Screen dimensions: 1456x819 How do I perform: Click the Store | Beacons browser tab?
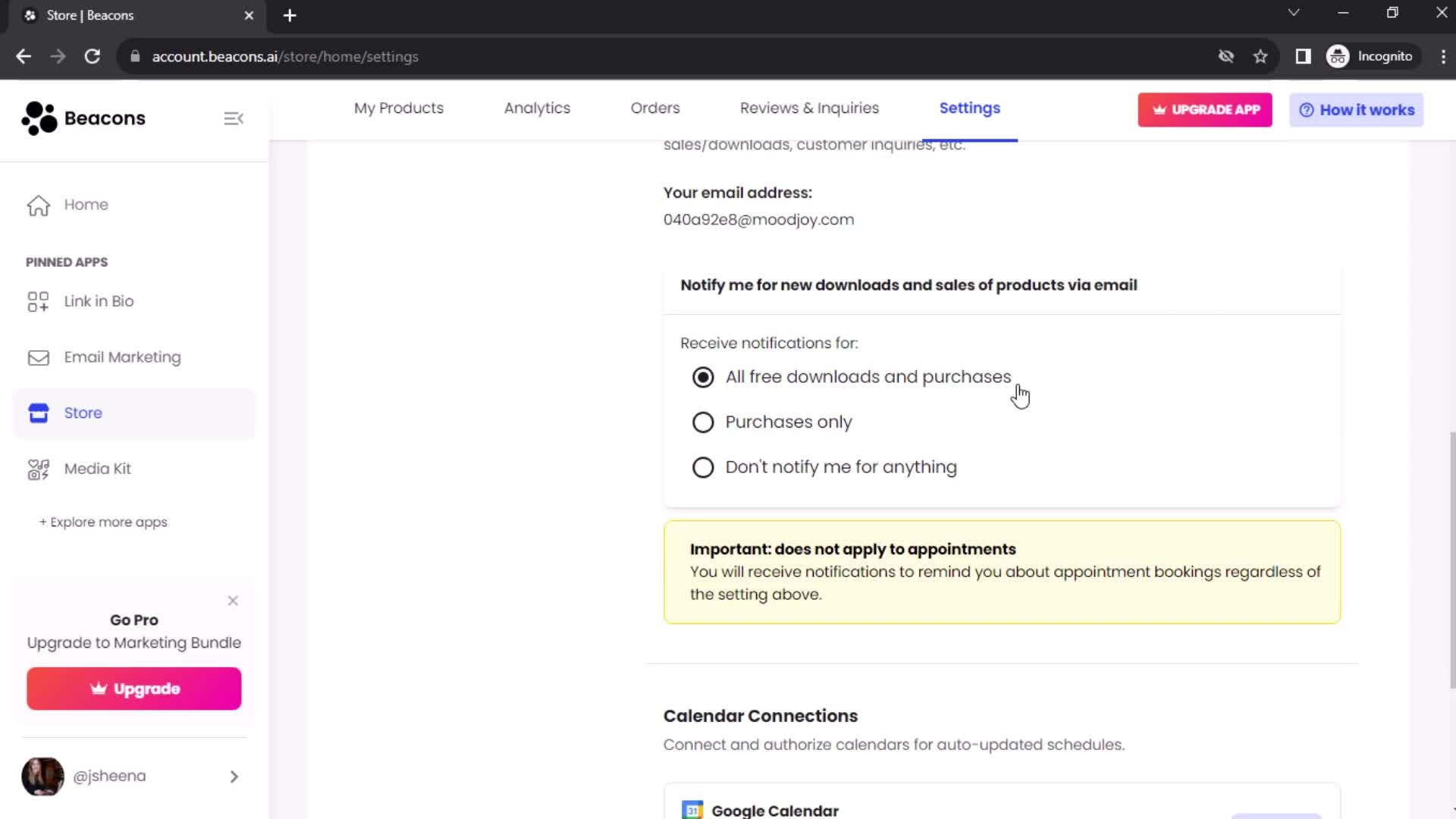[136, 15]
